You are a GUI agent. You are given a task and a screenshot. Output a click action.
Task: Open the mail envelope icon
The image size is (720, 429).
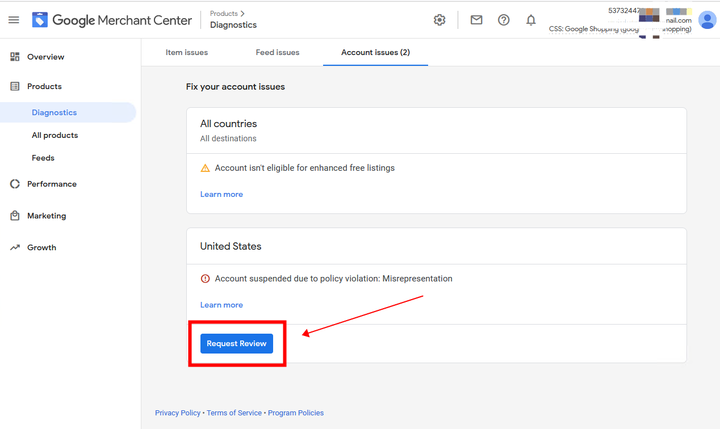tap(476, 20)
